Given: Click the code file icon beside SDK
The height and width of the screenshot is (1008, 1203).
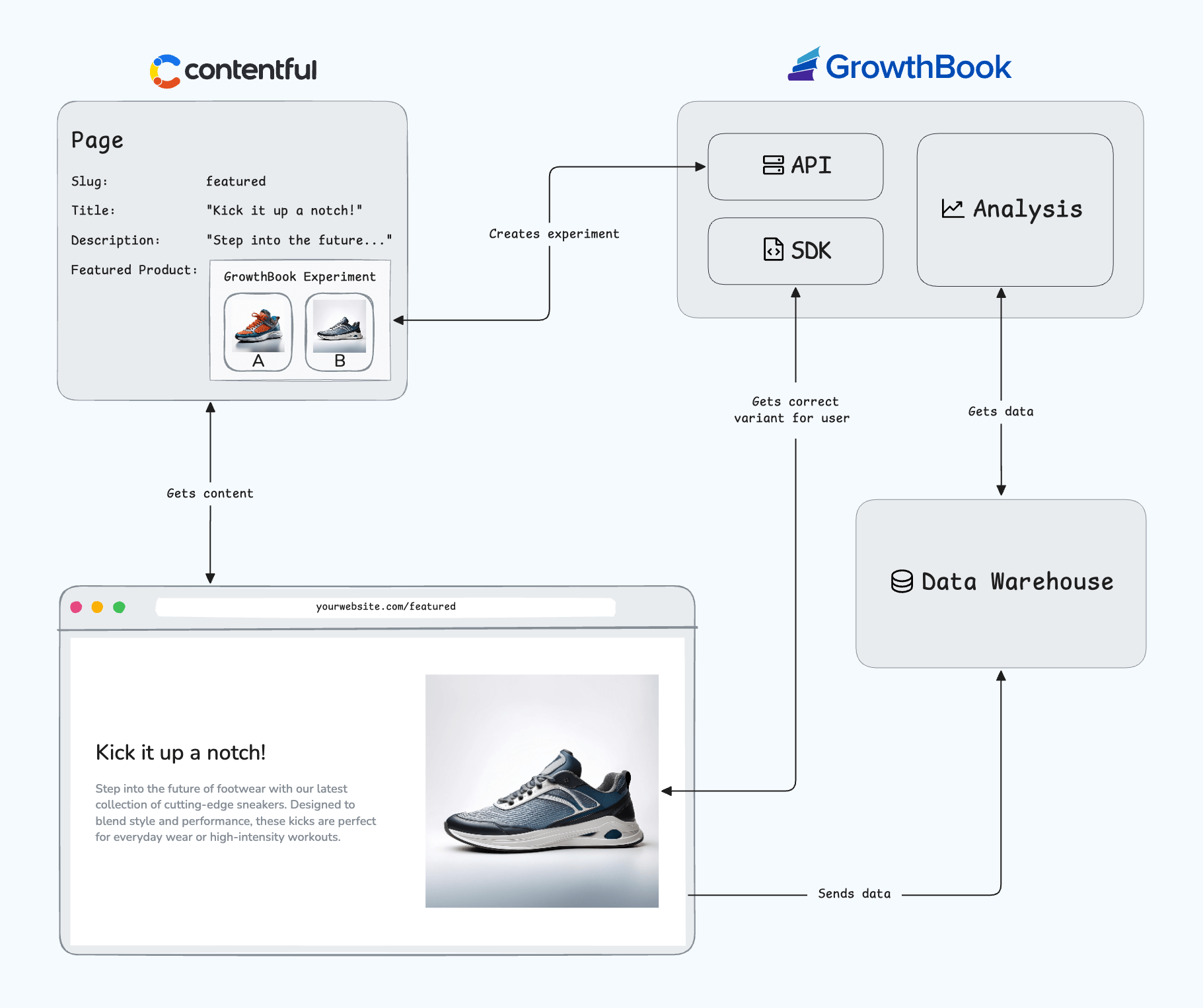Looking at the screenshot, I should click(773, 250).
